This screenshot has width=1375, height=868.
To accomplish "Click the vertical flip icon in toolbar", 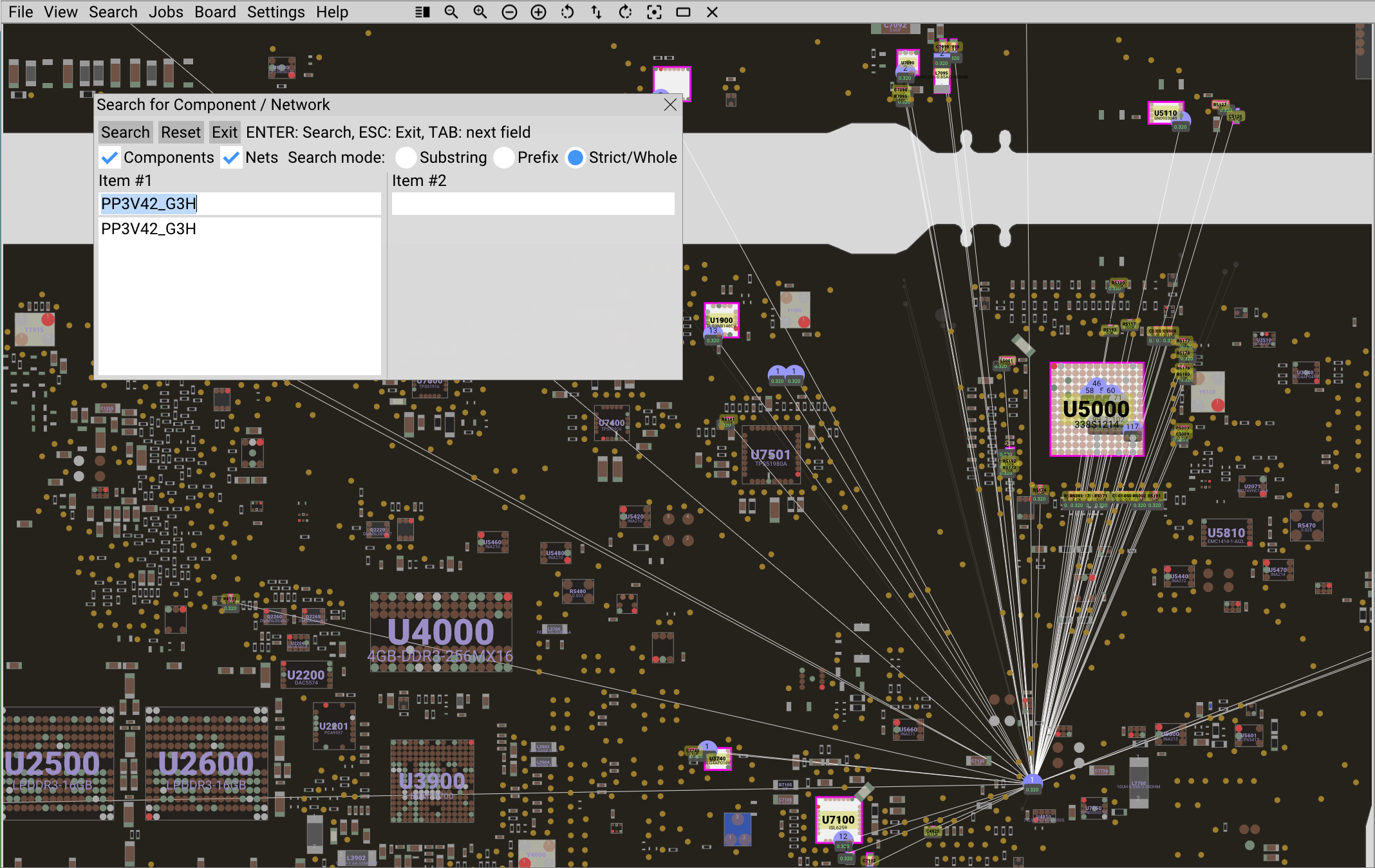I will click(x=596, y=12).
